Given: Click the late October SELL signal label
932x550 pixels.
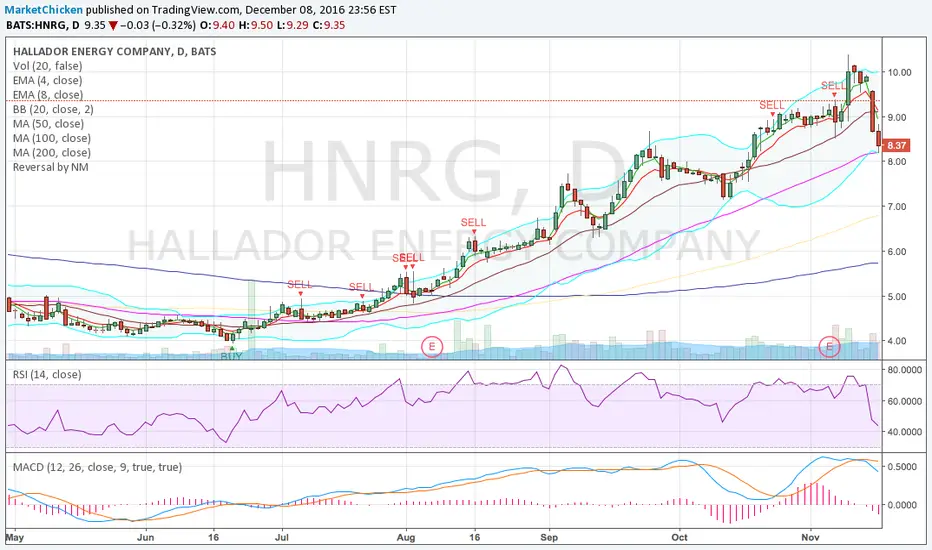Looking at the screenshot, I should click(772, 105).
